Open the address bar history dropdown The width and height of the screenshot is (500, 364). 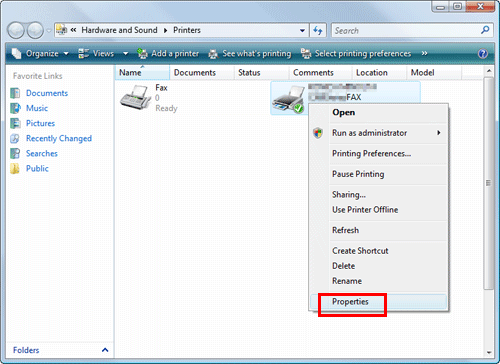point(302,31)
